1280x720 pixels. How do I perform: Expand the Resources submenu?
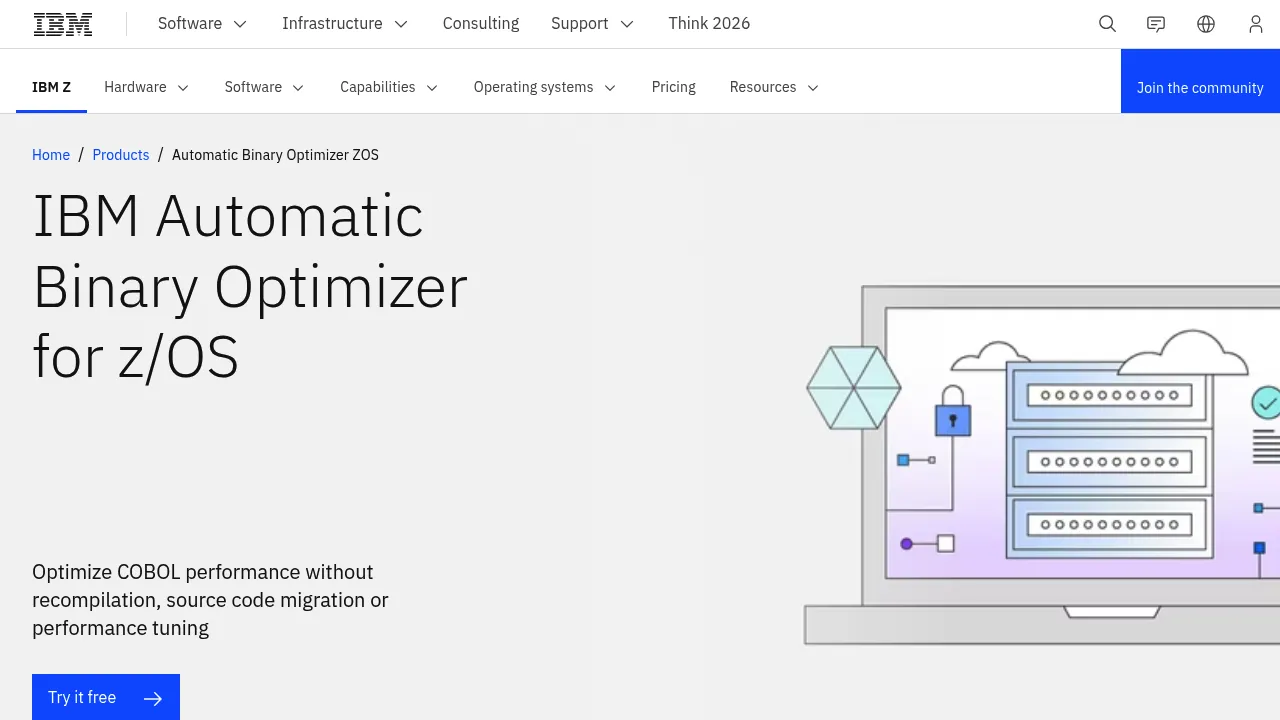tap(774, 87)
